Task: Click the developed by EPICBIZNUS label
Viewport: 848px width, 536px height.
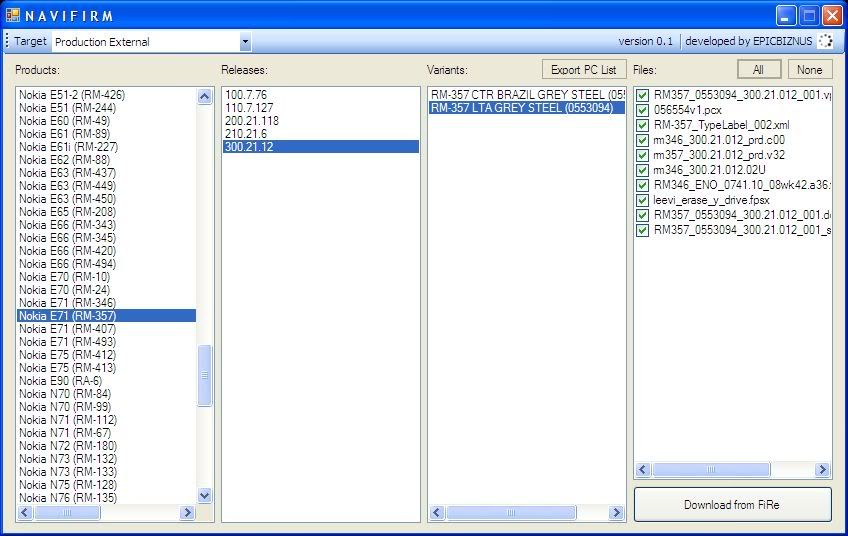Action: tap(748, 41)
